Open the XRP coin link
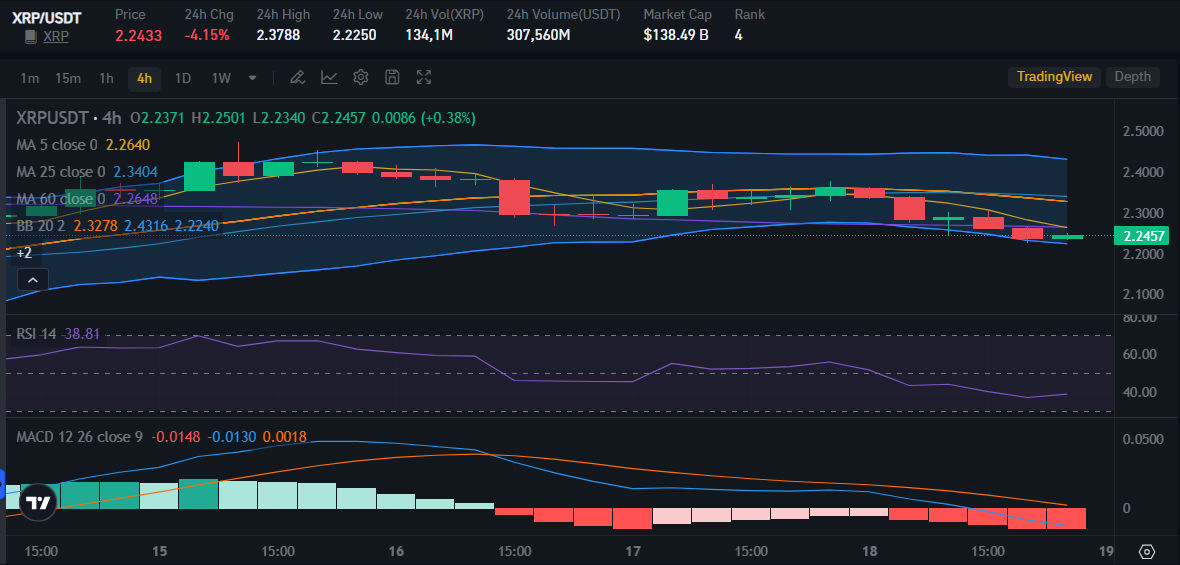Viewport: 1180px width, 565px height. 55,36
